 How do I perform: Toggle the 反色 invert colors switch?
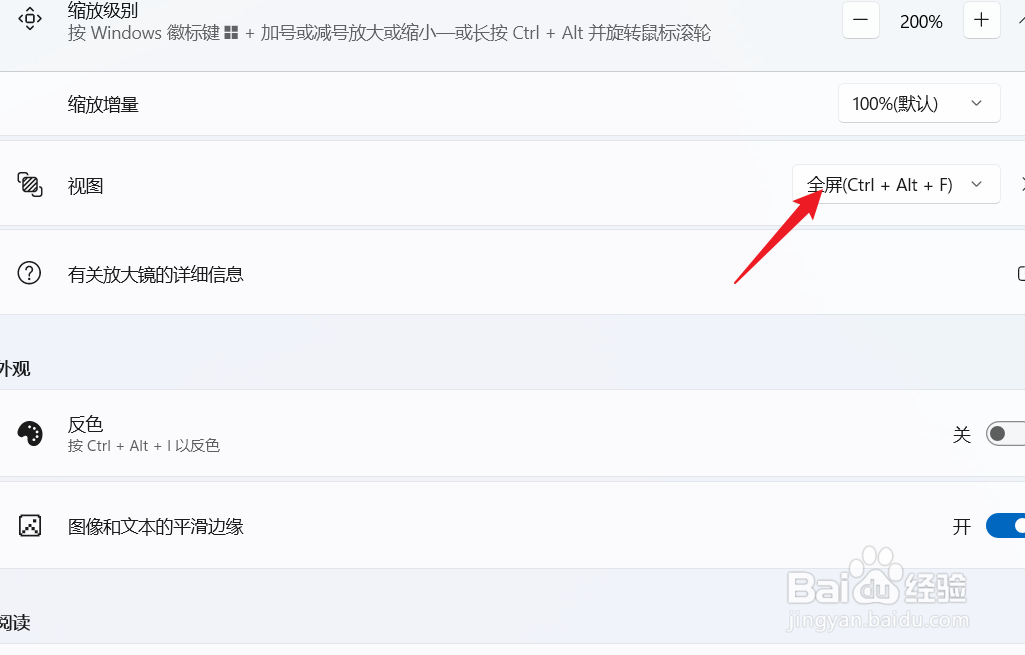(1005, 433)
